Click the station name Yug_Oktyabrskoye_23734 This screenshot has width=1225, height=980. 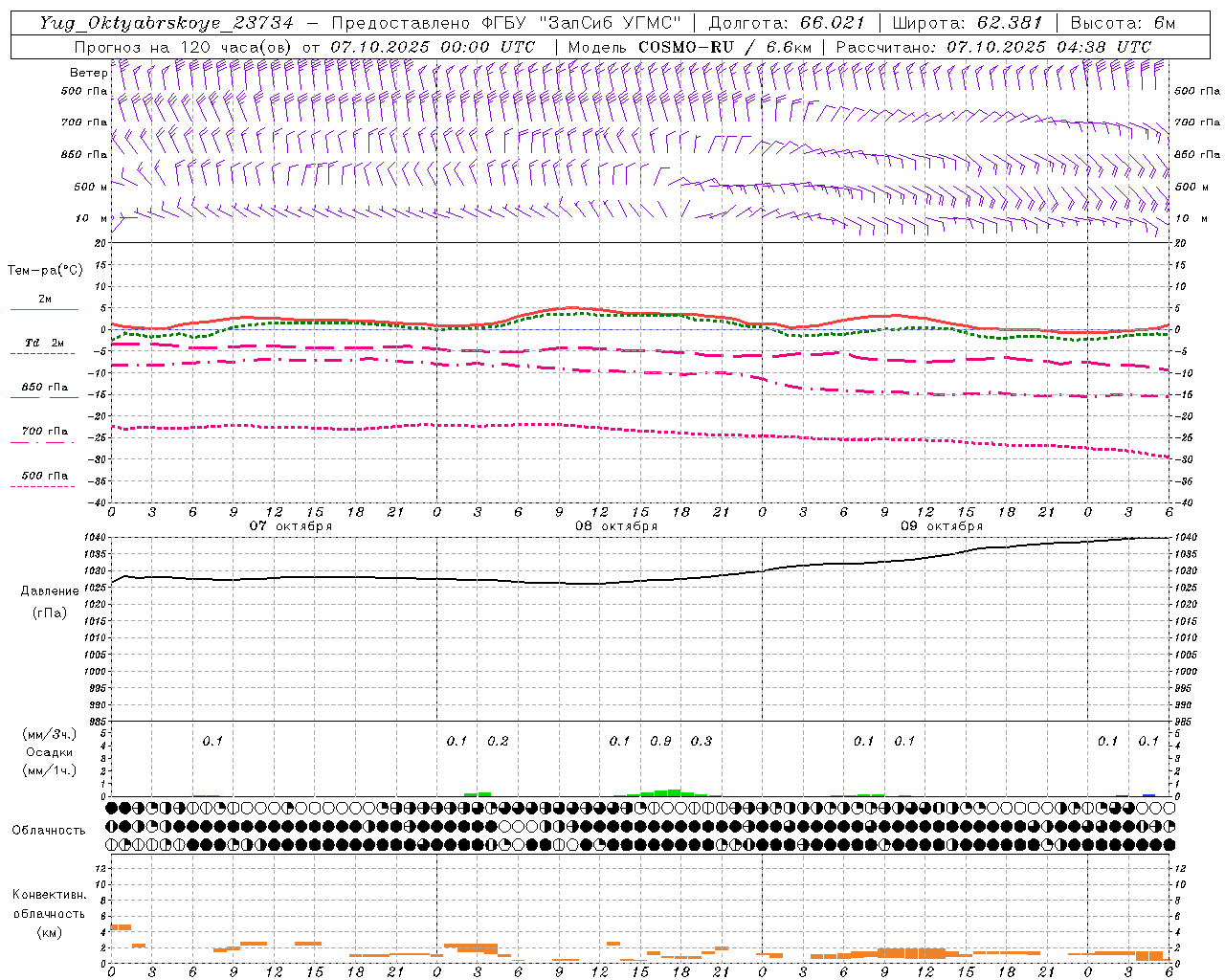[x=167, y=23]
